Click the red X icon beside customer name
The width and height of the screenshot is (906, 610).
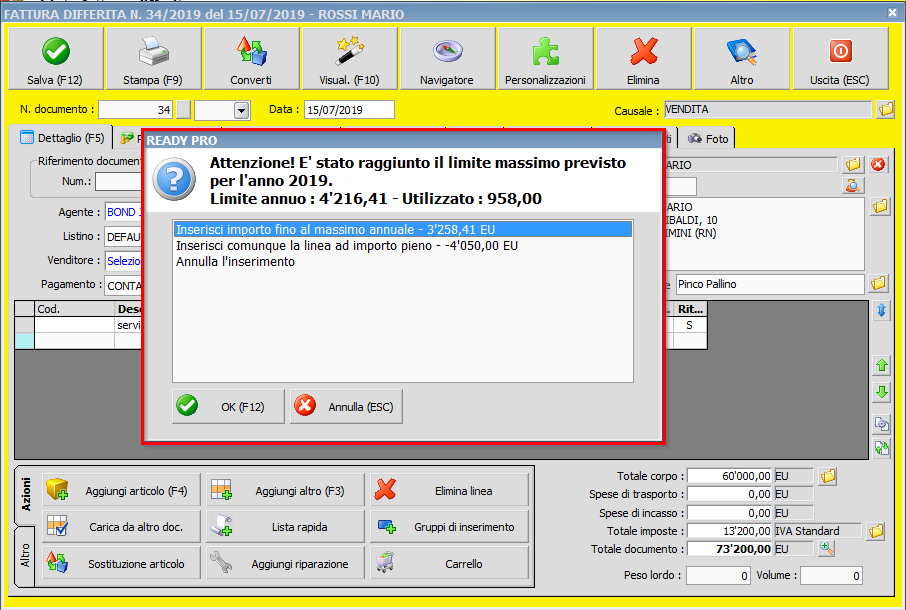coord(878,165)
